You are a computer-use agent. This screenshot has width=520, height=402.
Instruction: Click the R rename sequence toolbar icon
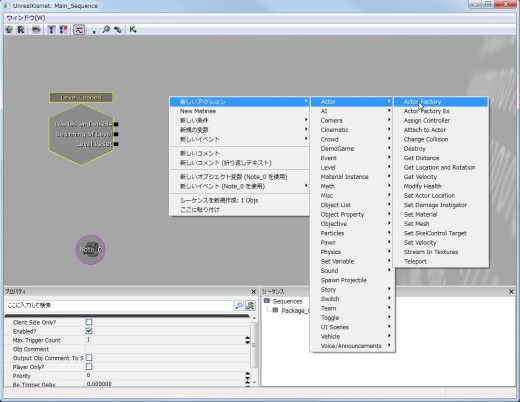(21, 30)
